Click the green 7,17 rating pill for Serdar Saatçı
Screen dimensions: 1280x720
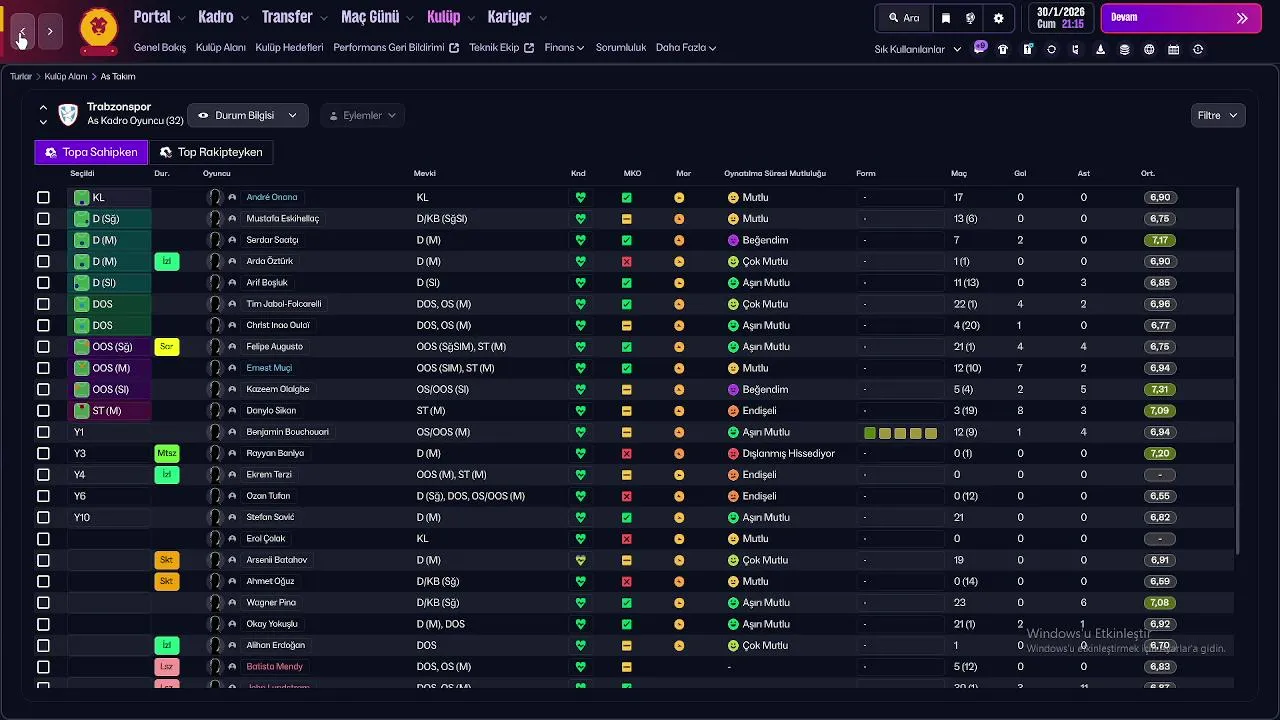point(1160,240)
